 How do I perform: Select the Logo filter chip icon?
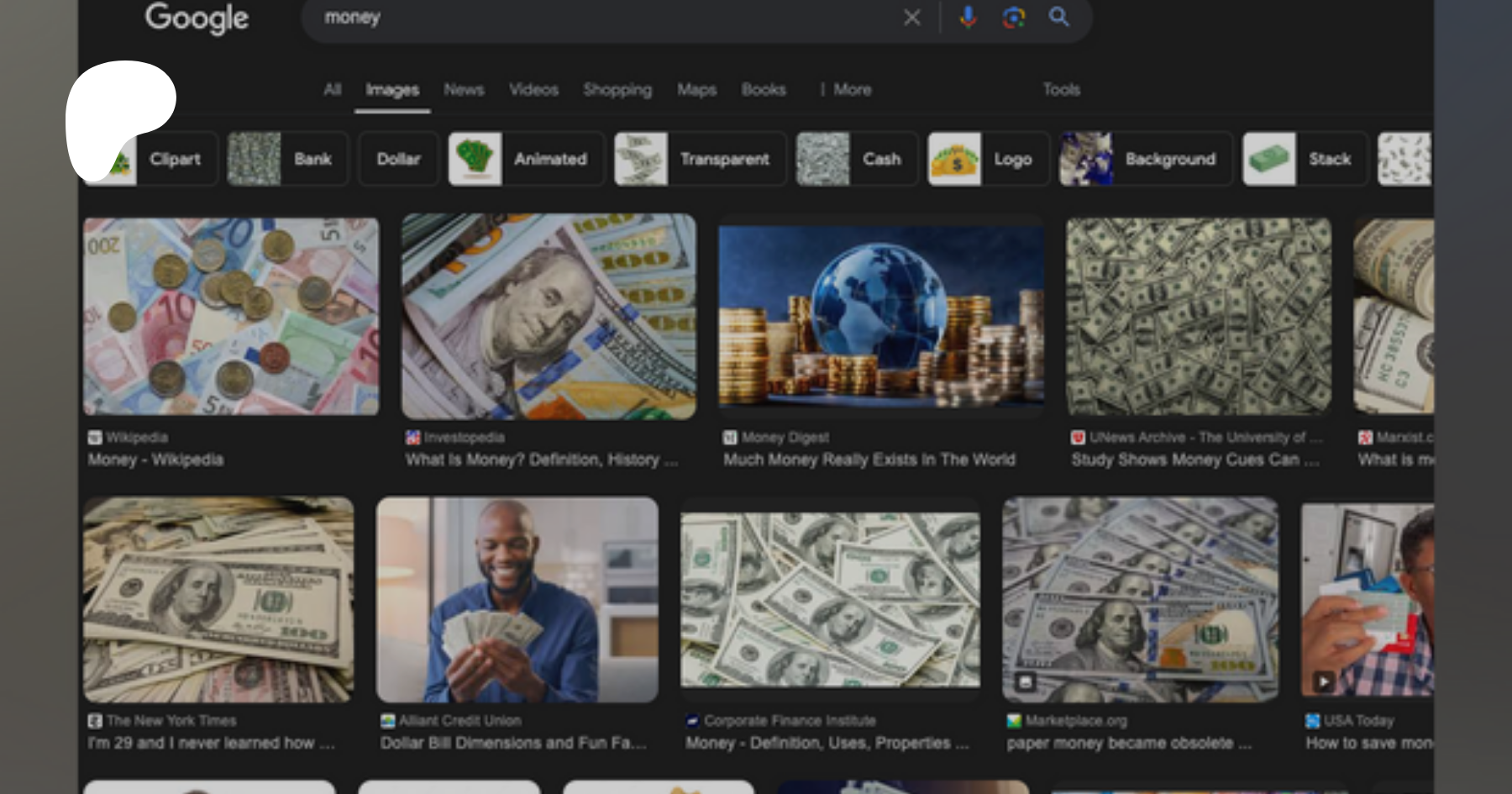pos(954,159)
